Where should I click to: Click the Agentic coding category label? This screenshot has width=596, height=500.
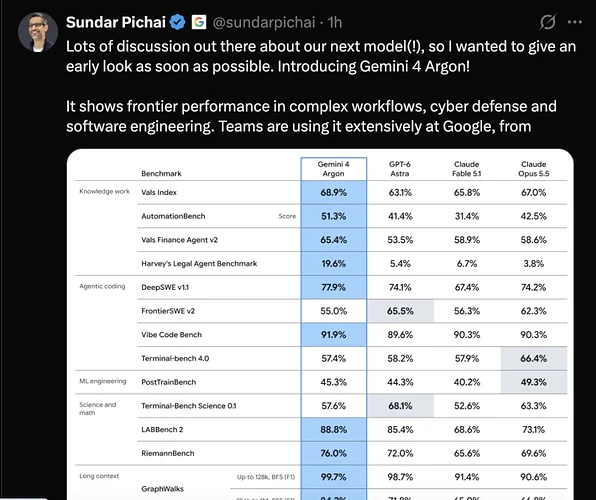point(102,286)
